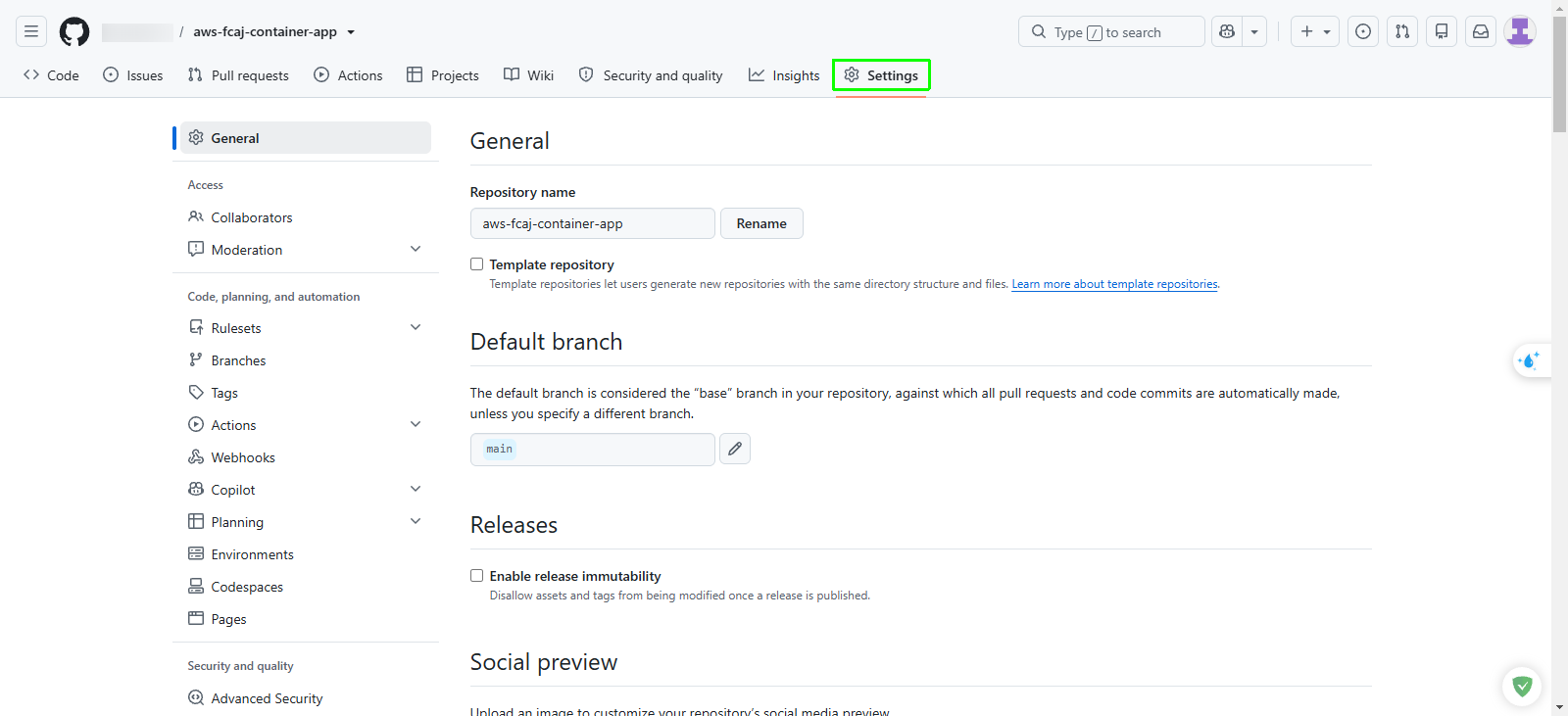
Task: Open the Pull requests tab
Action: 238,75
